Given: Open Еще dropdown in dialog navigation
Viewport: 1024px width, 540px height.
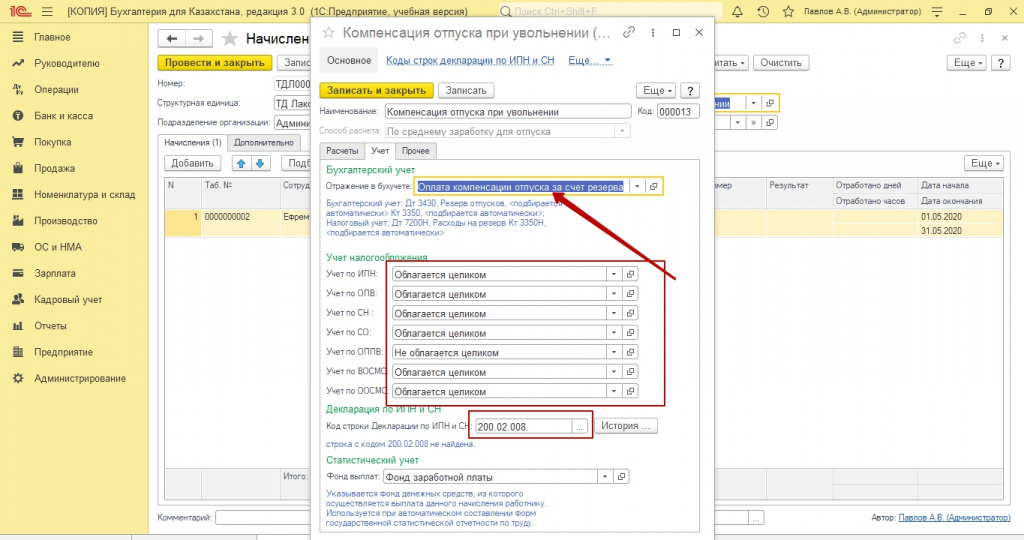Looking at the screenshot, I should coord(590,60).
